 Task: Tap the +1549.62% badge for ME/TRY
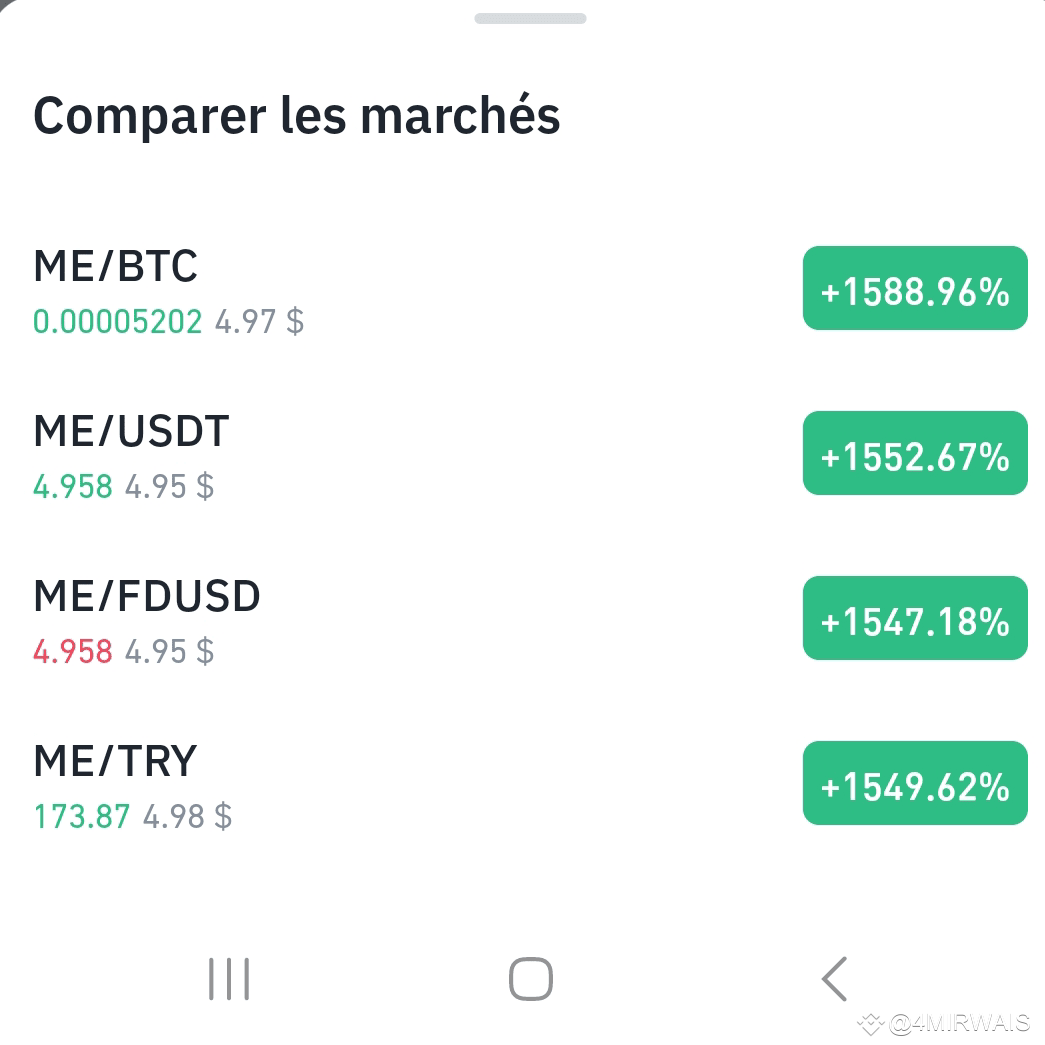pyautogui.click(x=915, y=783)
